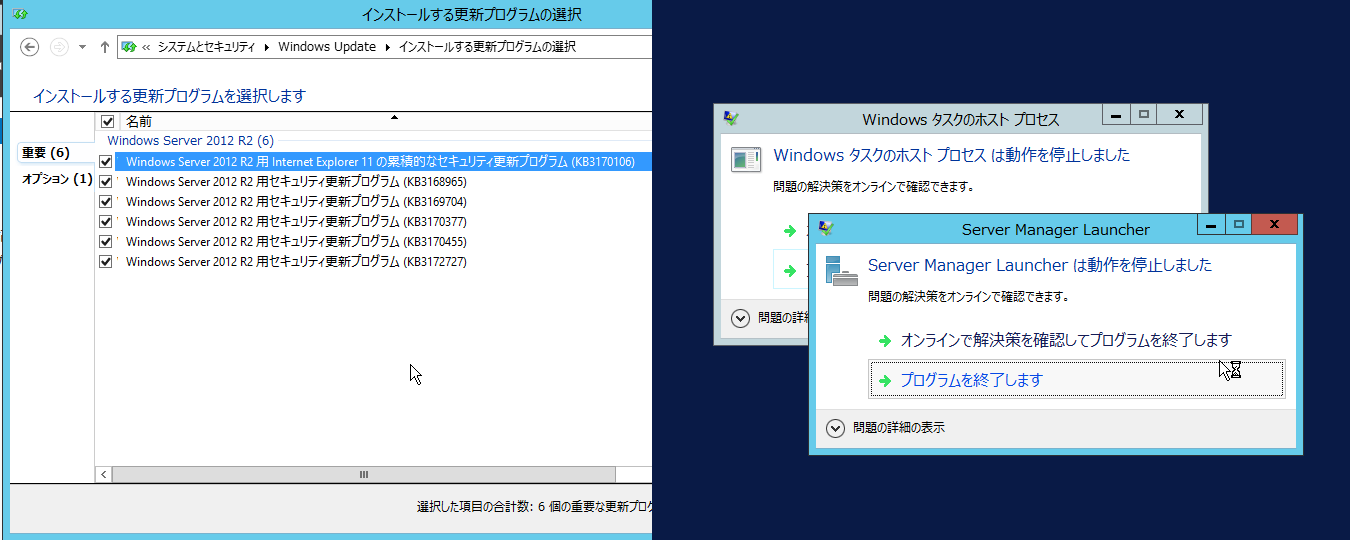Click インストールする更新プログラムの選択 breadcrumb segment
Viewport: 1350px width, 540px height.
(487, 47)
